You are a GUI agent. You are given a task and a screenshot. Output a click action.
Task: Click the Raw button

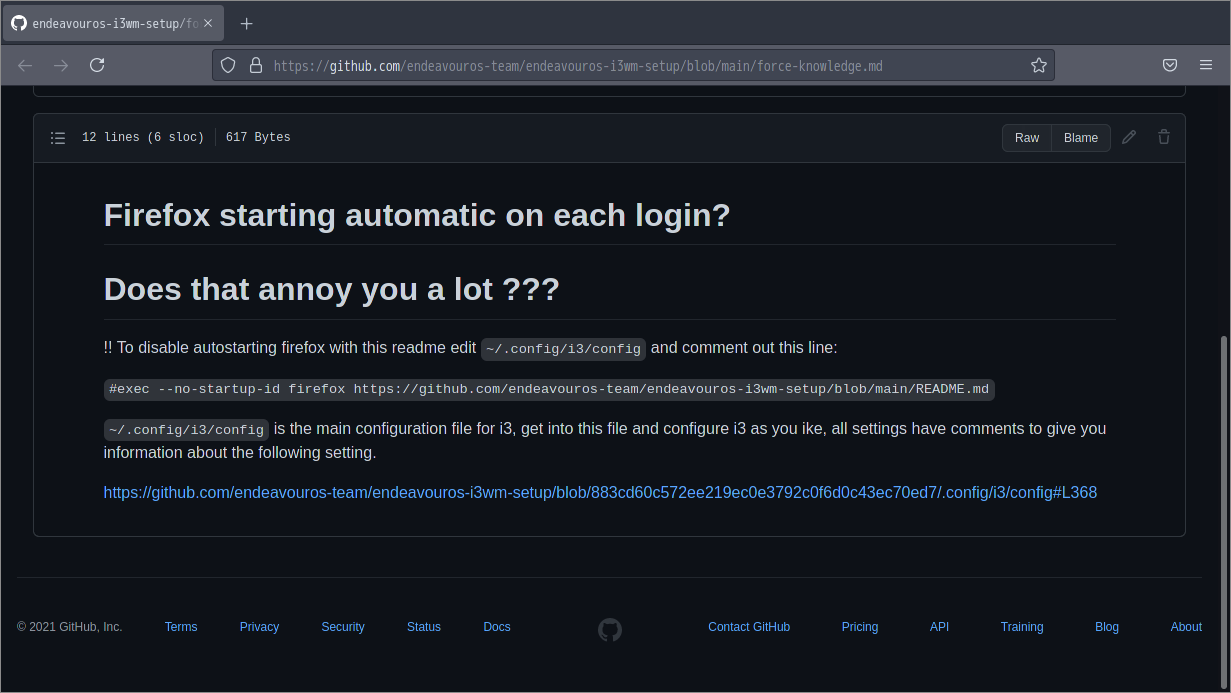(1027, 138)
